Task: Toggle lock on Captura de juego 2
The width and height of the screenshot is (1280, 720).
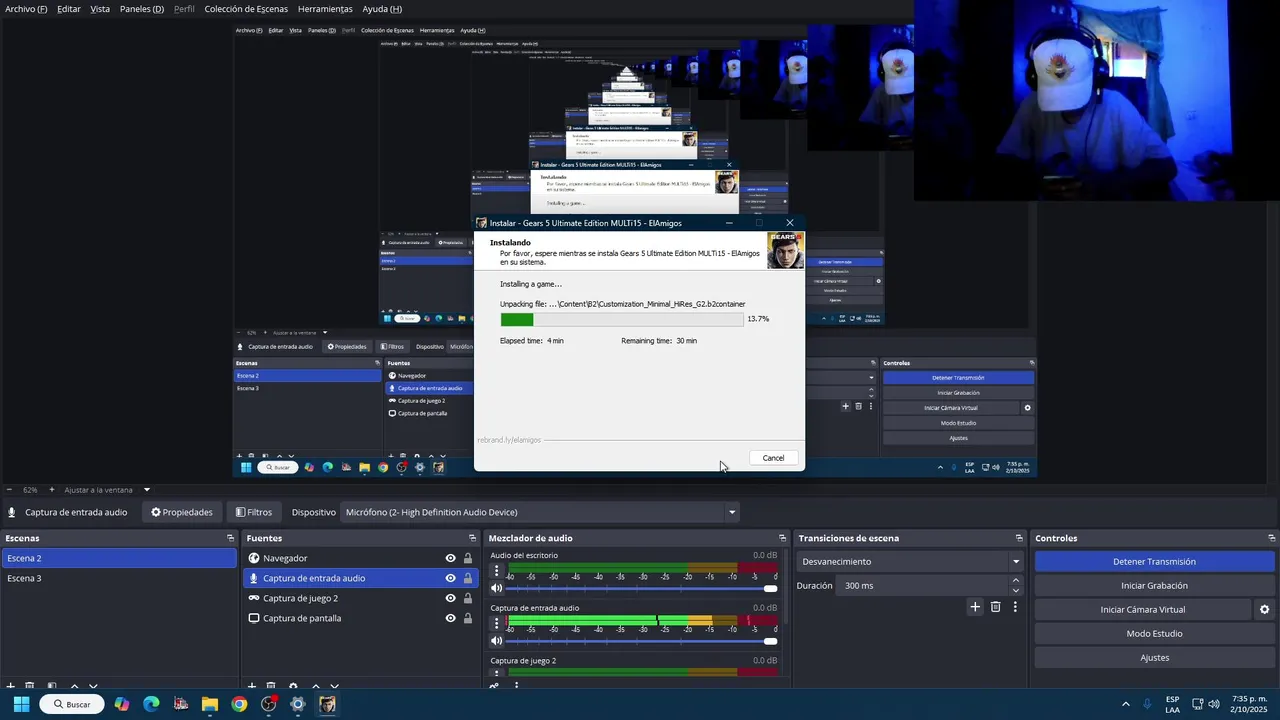Action: (467, 598)
